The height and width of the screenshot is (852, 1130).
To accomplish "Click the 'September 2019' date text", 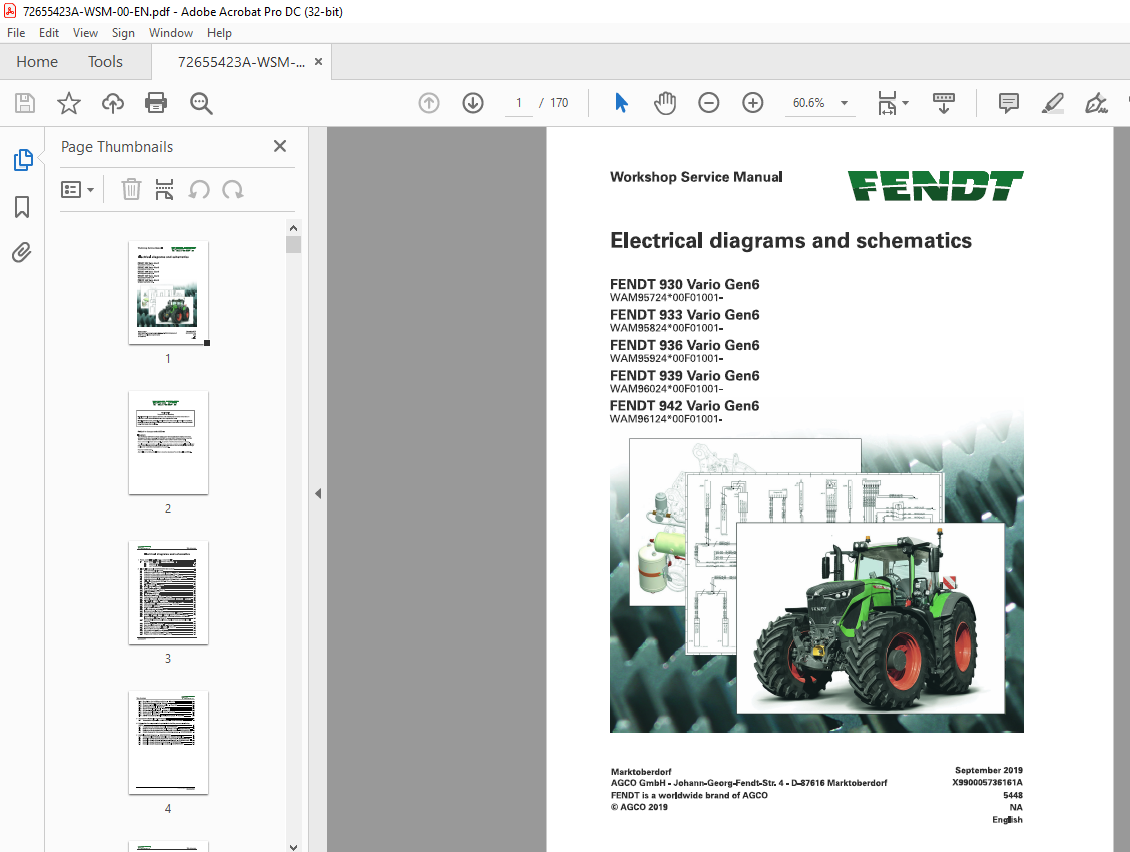I will pyautogui.click(x=989, y=770).
